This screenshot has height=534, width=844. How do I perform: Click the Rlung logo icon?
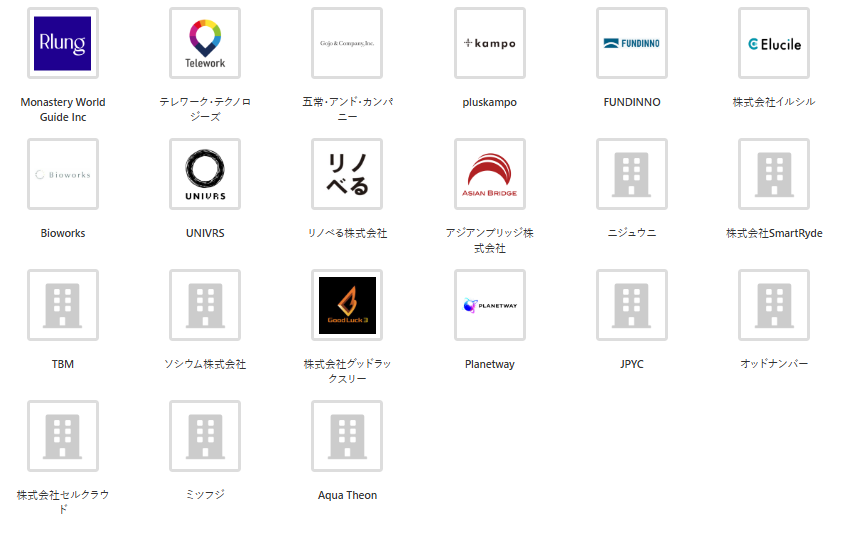pyautogui.click(x=62, y=43)
